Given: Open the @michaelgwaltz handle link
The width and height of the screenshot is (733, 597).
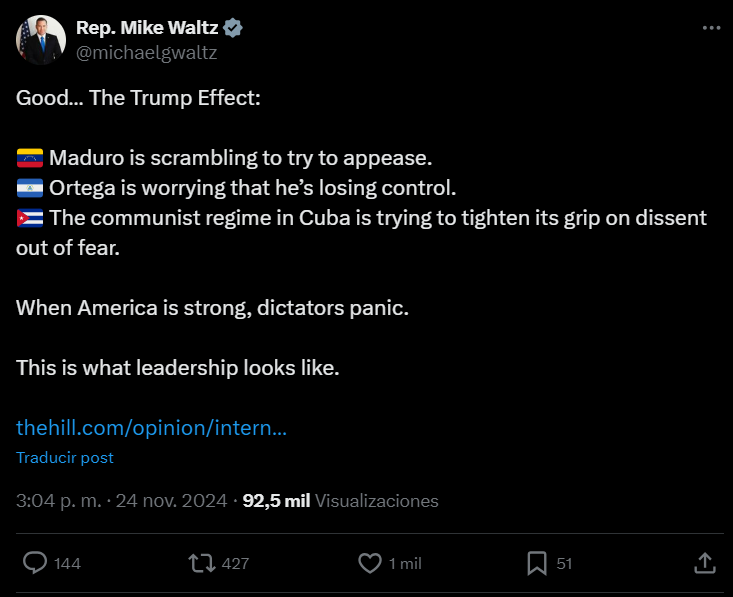Looking at the screenshot, I should pyautogui.click(x=146, y=53).
